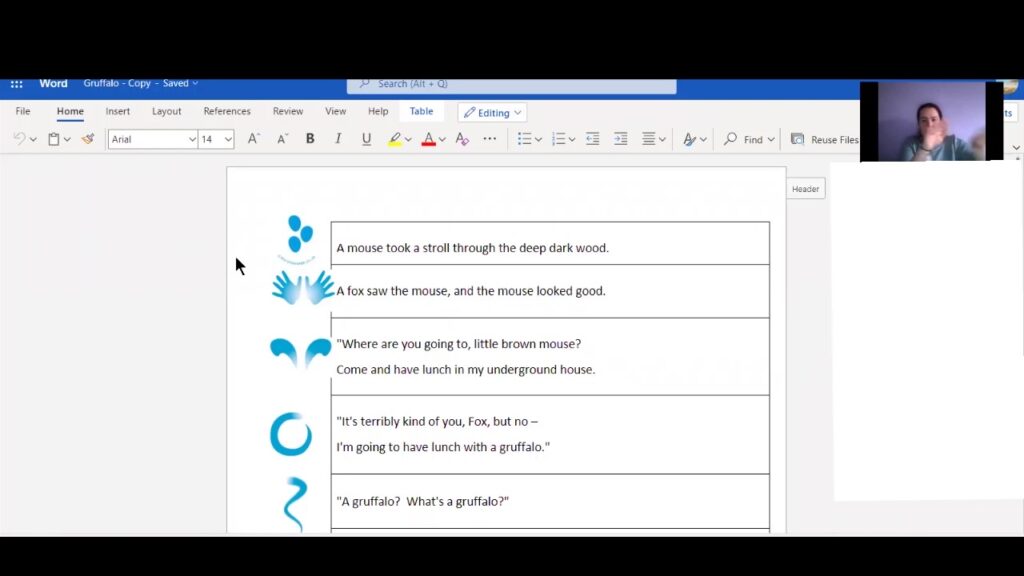
Task: Switch to the Home tab
Action: click(x=70, y=111)
